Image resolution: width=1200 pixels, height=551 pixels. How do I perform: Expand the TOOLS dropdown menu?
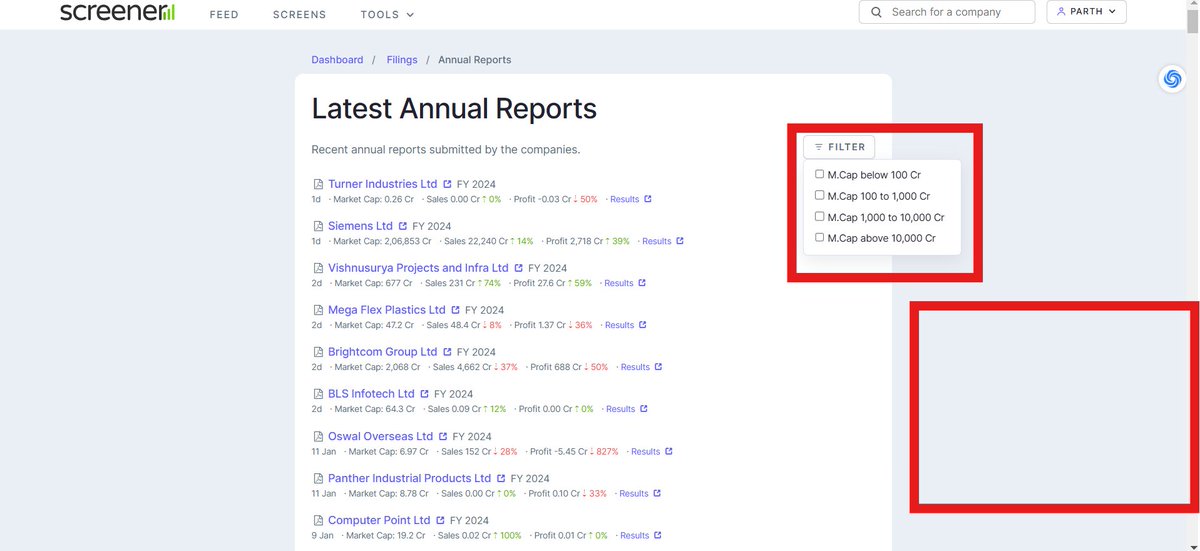point(387,15)
